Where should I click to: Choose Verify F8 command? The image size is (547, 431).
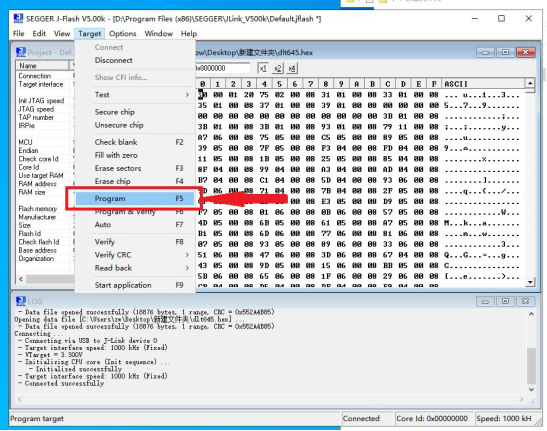(x=135, y=241)
